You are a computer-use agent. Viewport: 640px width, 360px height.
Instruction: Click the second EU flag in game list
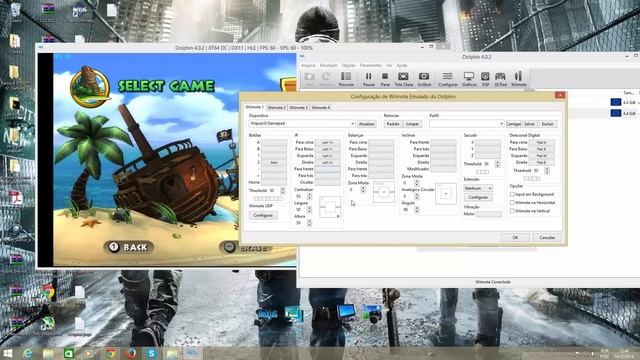(616, 113)
